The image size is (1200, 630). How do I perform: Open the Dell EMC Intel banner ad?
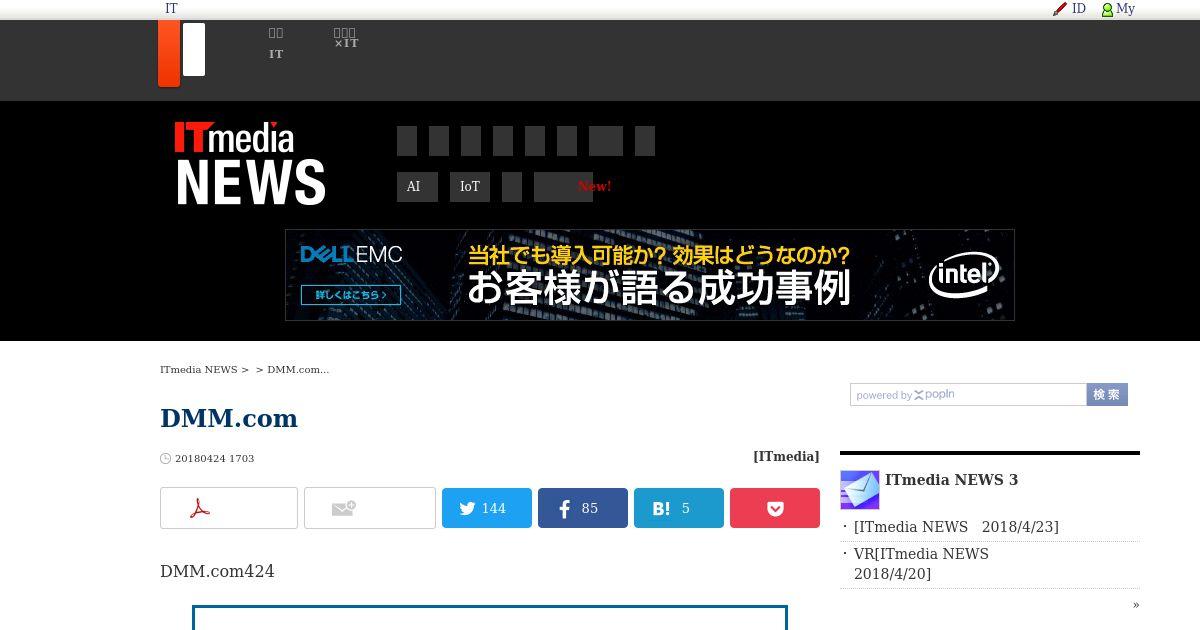pos(650,275)
